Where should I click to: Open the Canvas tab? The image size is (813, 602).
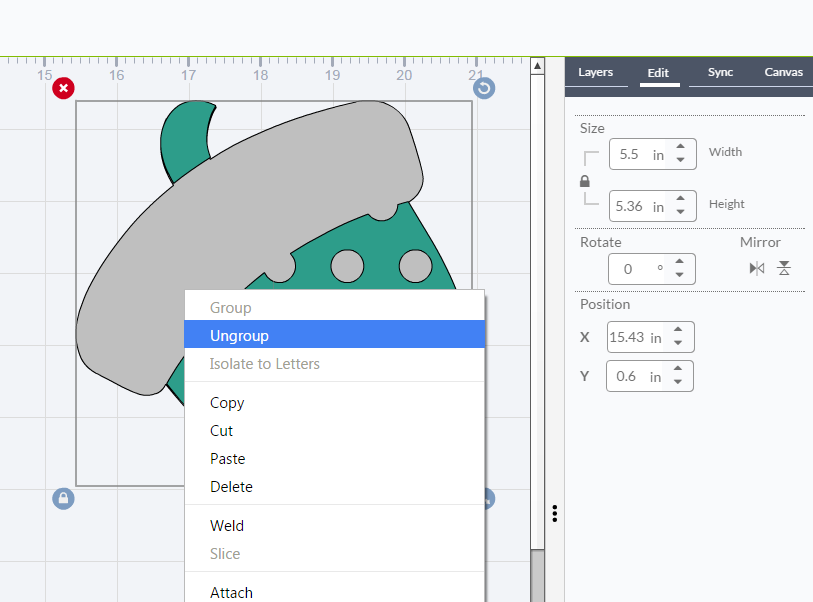(x=783, y=72)
